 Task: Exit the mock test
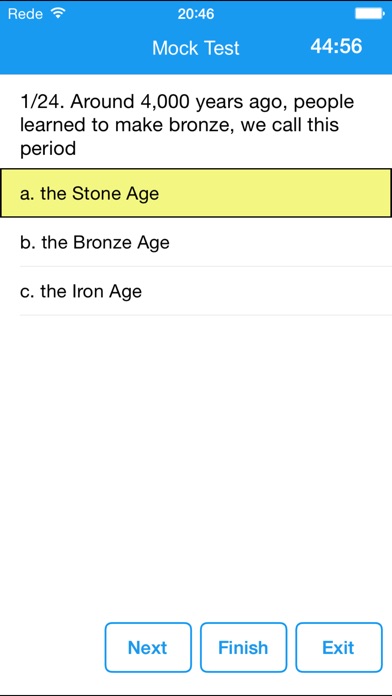pyautogui.click(x=339, y=648)
